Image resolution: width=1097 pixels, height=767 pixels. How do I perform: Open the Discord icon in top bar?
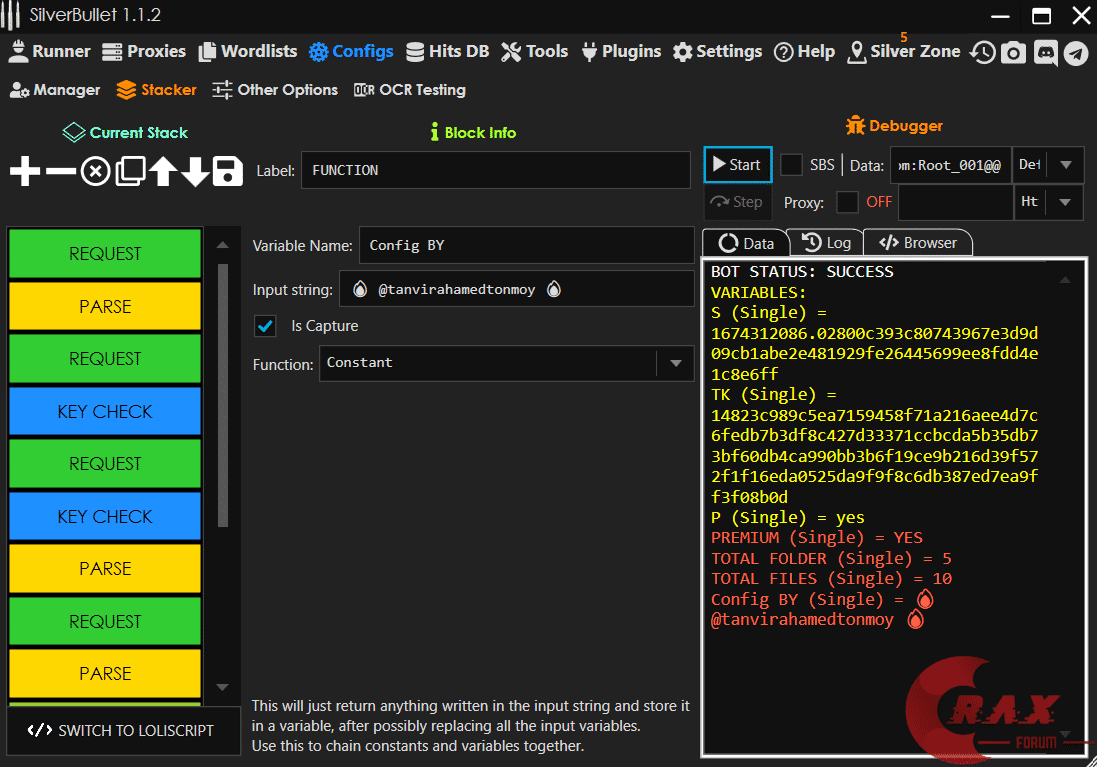pyautogui.click(x=1045, y=53)
